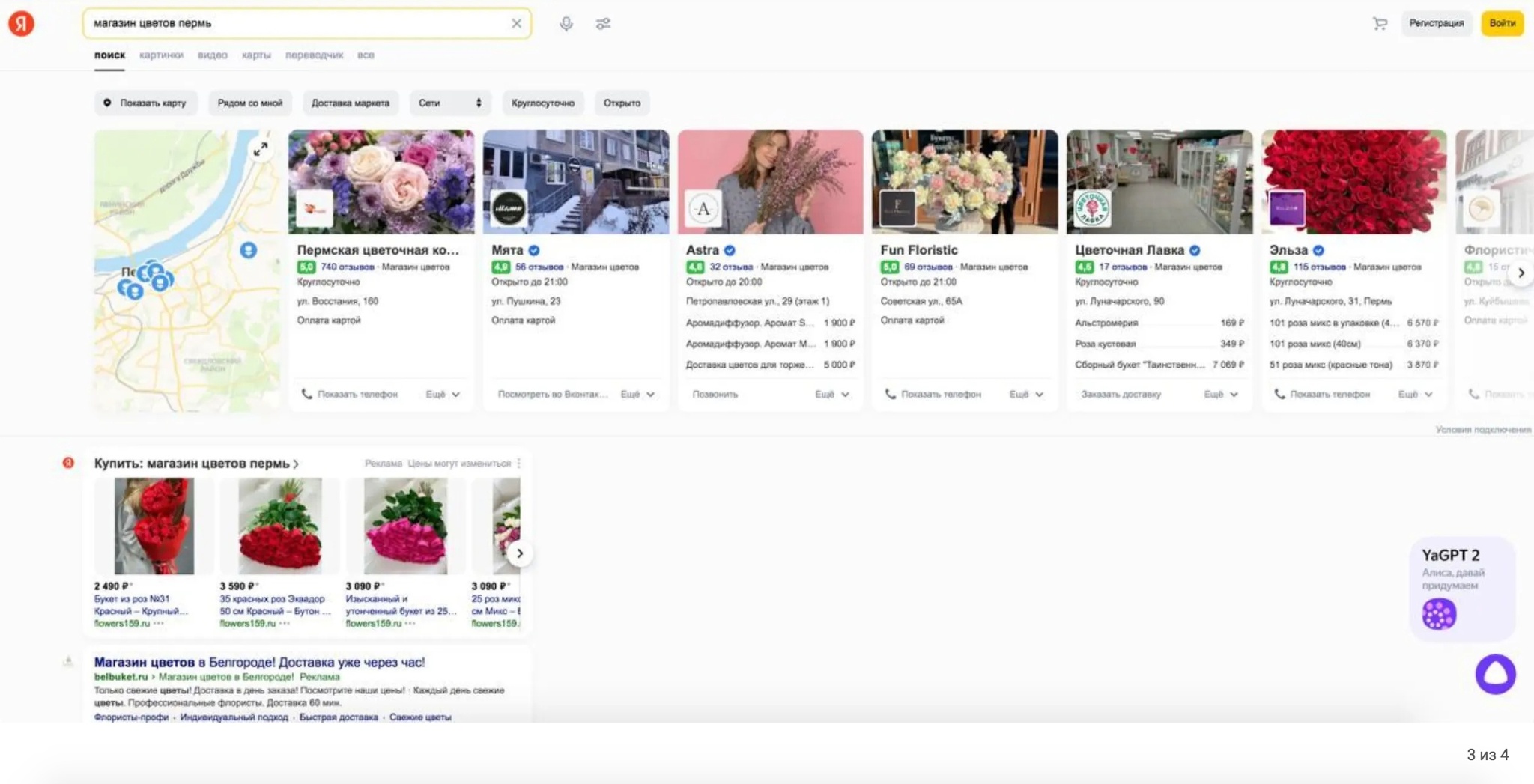Open Пермская цветочная компания card photo

click(x=381, y=181)
